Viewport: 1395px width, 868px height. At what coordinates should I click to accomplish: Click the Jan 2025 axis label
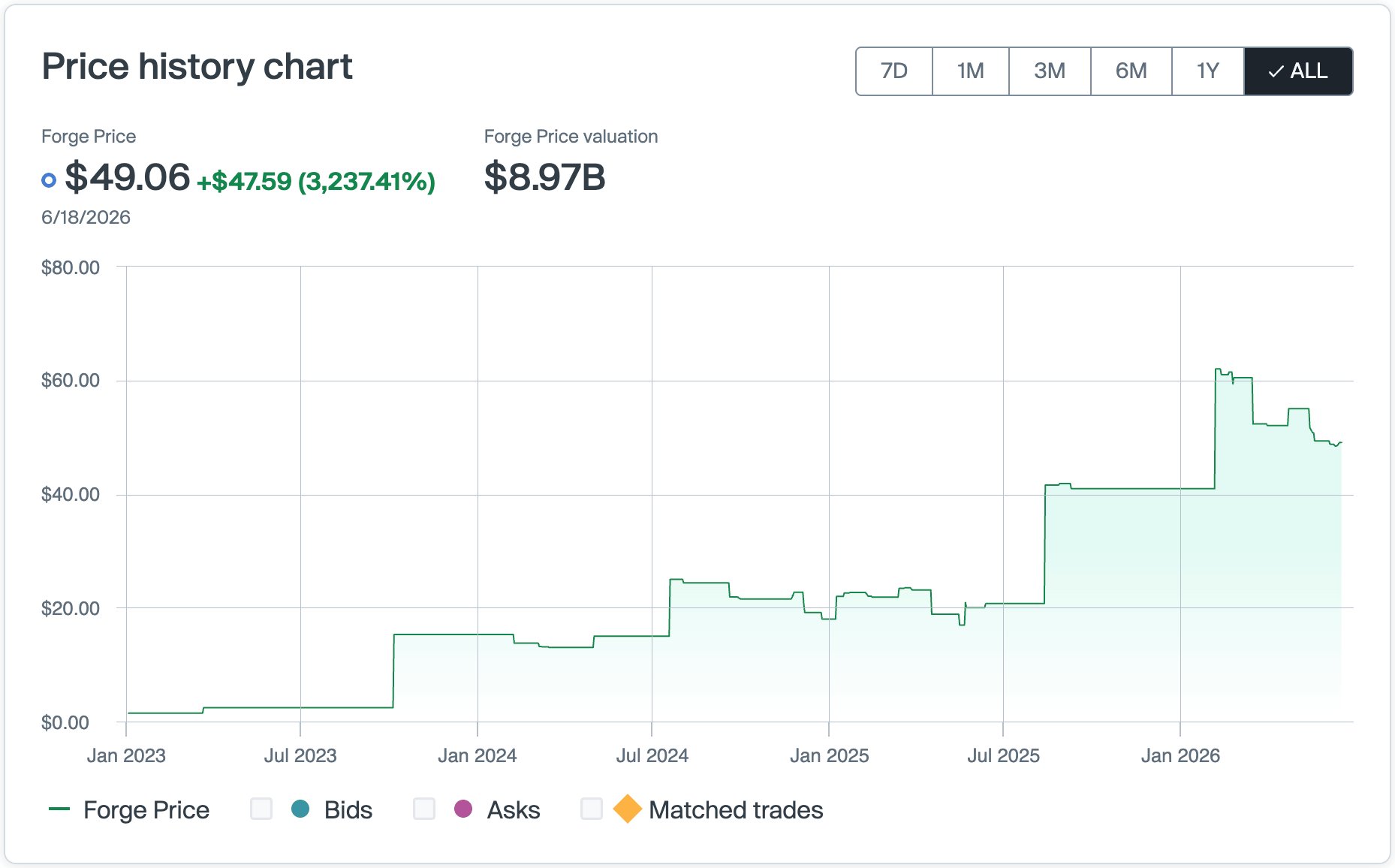click(830, 755)
